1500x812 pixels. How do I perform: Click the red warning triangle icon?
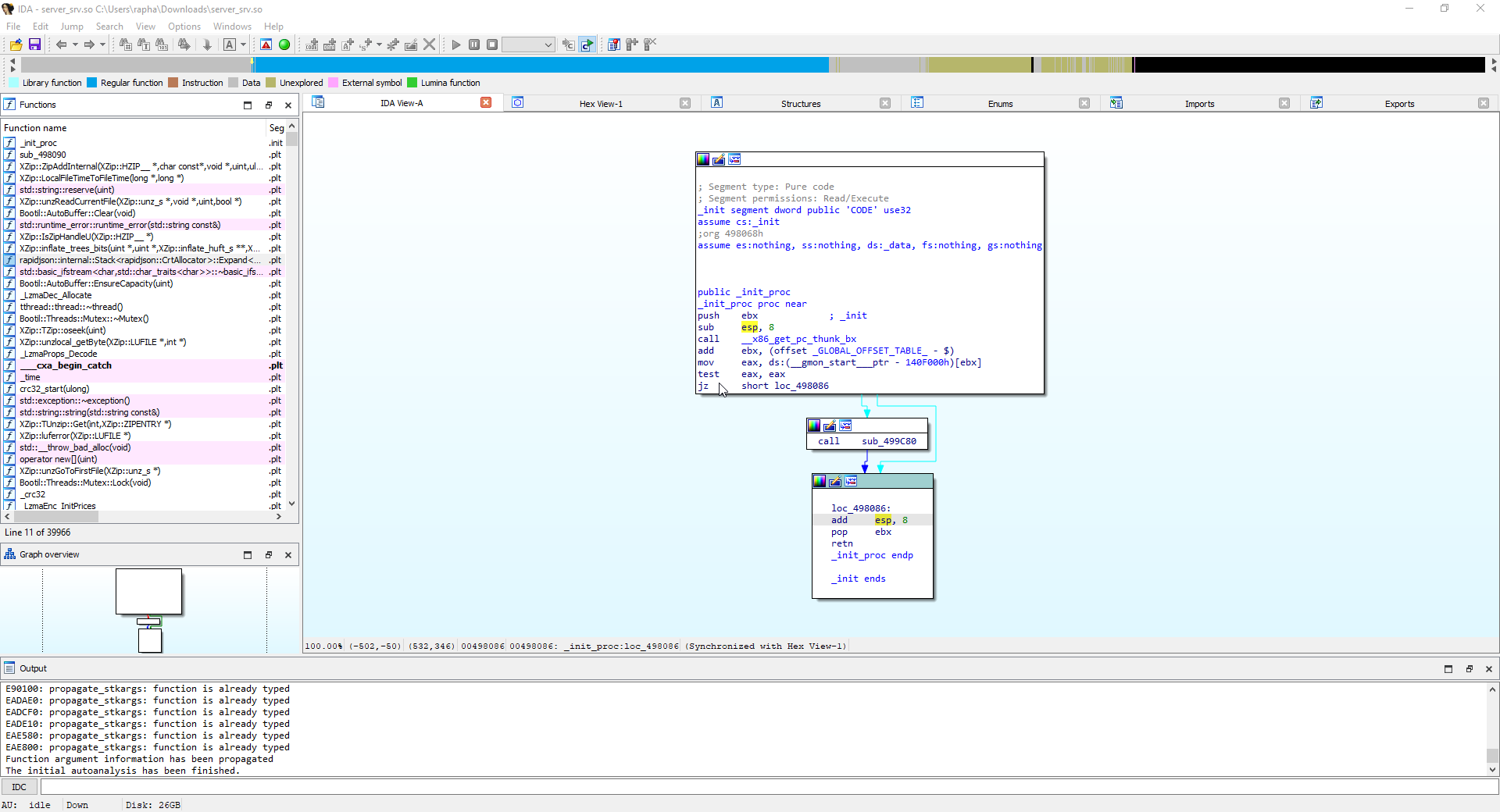[x=266, y=45]
